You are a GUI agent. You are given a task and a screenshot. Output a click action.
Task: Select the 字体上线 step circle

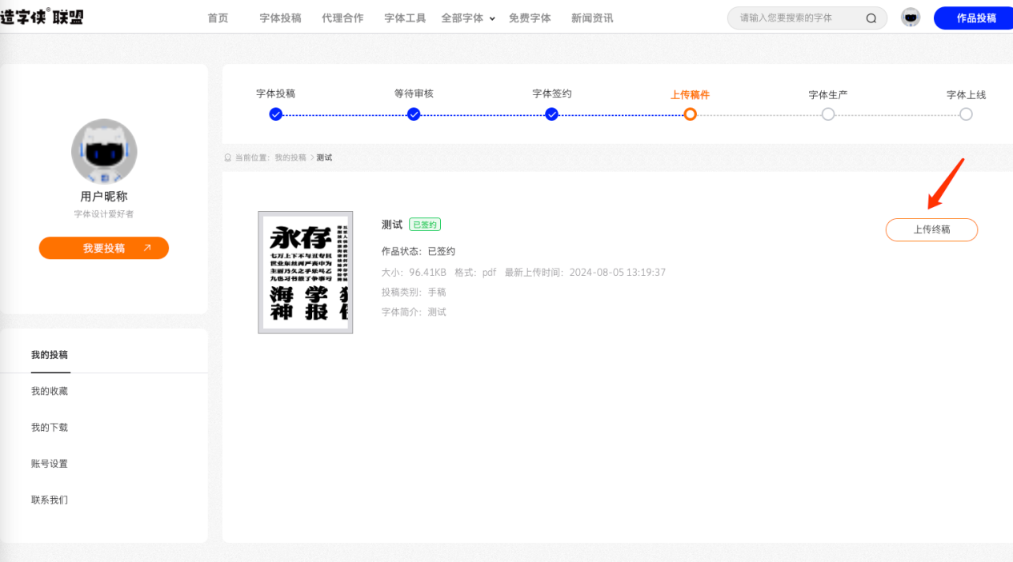(x=966, y=114)
